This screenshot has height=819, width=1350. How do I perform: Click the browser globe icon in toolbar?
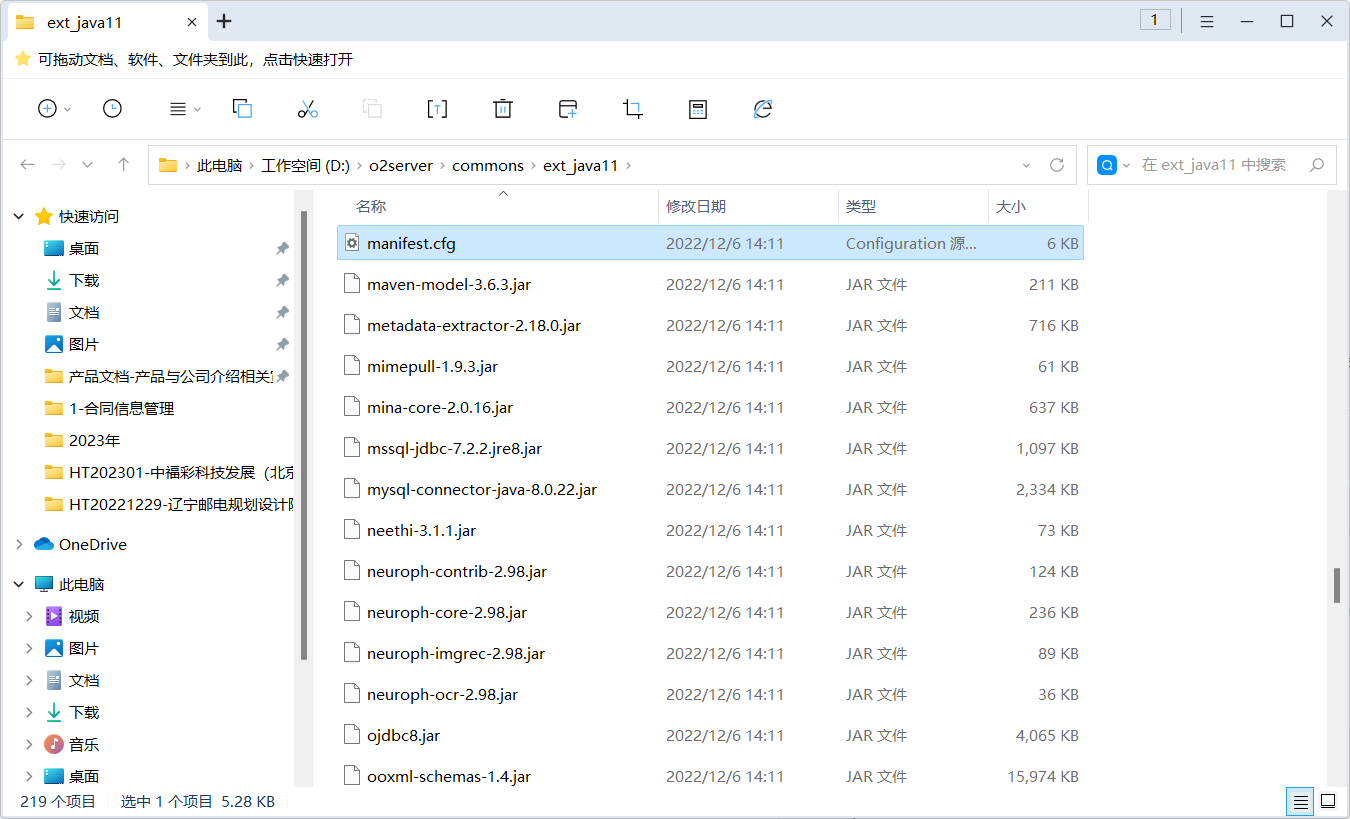pyautogui.click(x=763, y=109)
